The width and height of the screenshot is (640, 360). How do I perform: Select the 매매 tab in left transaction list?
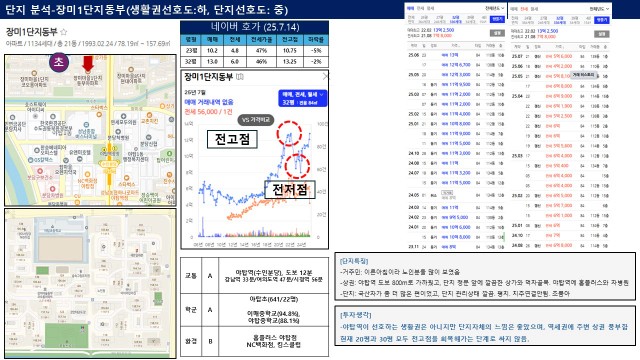pos(411,8)
